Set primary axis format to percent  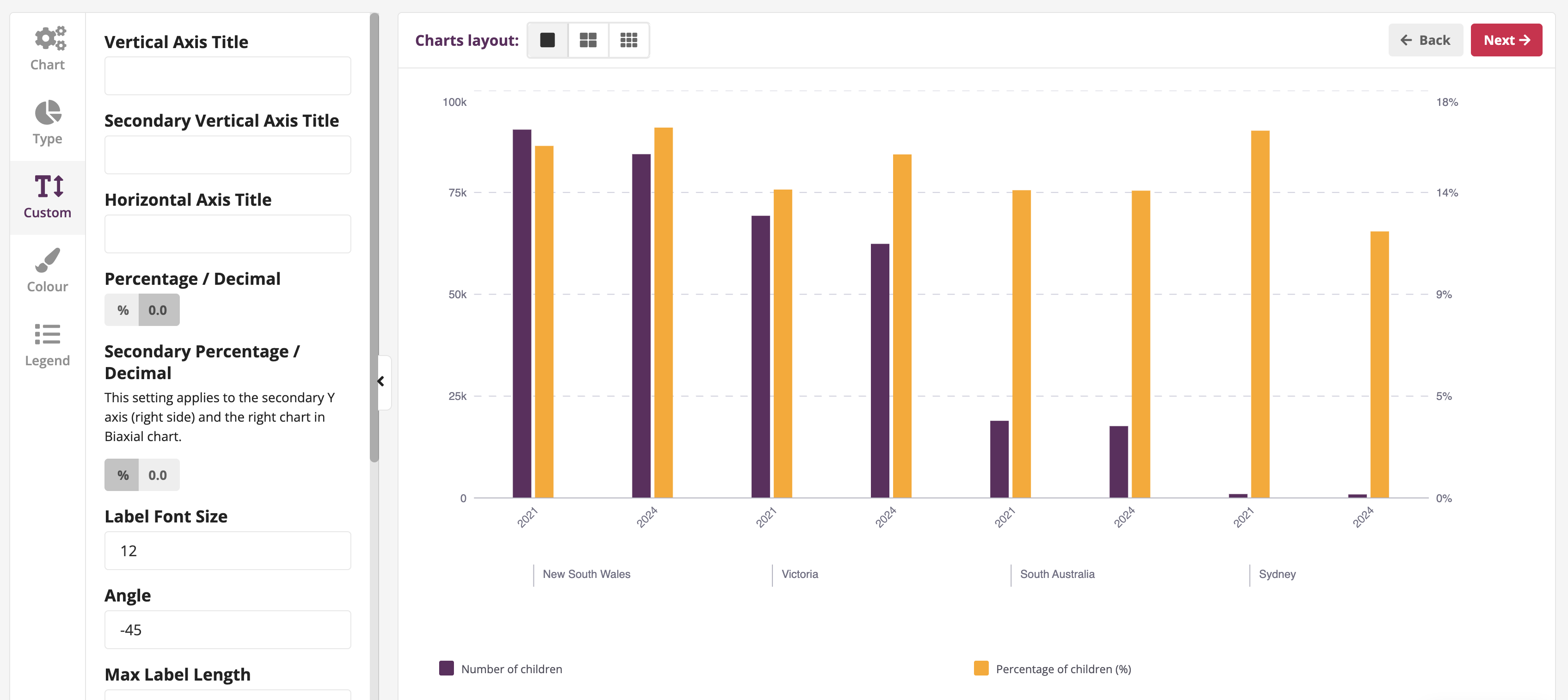[122, 310]
